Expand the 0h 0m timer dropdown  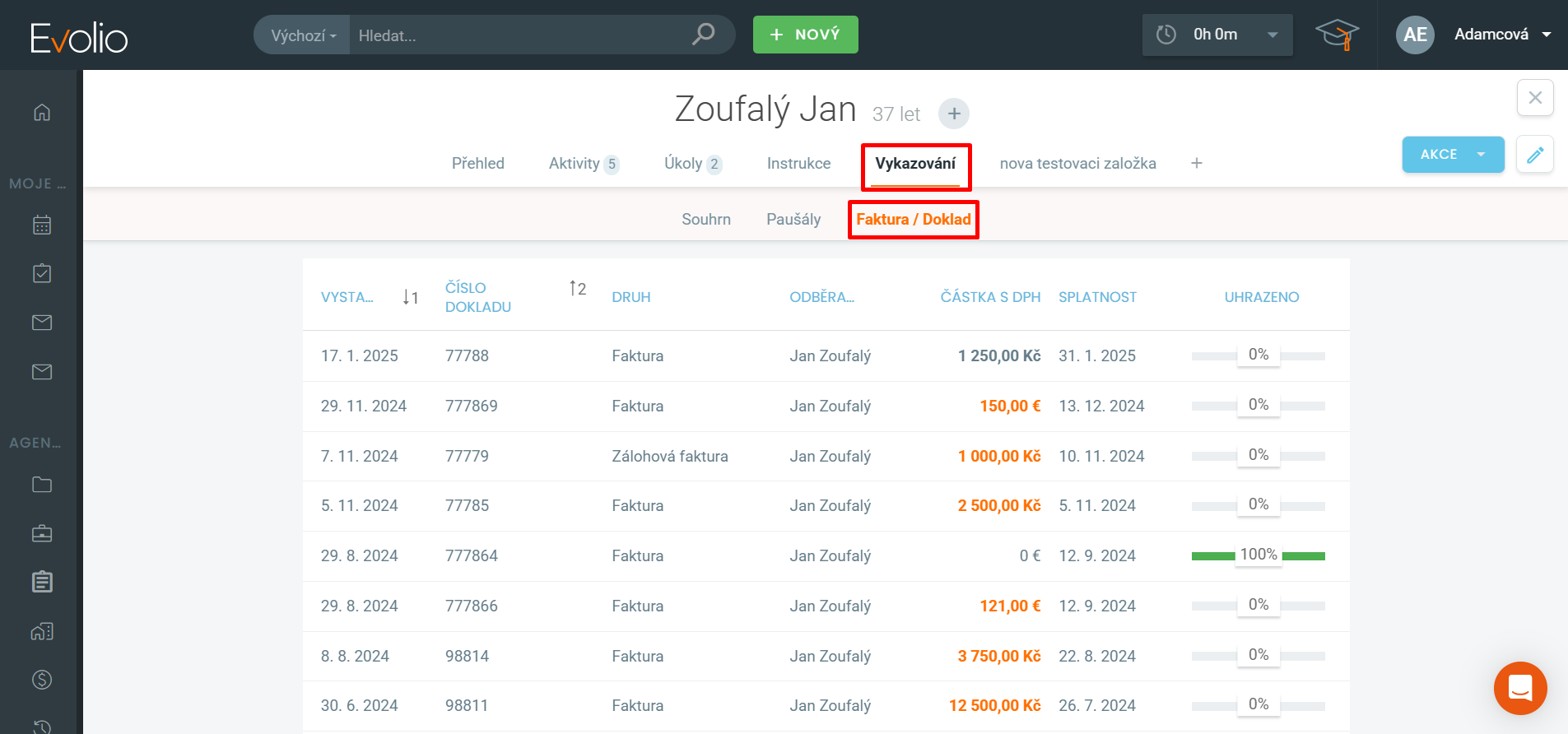1273,35
